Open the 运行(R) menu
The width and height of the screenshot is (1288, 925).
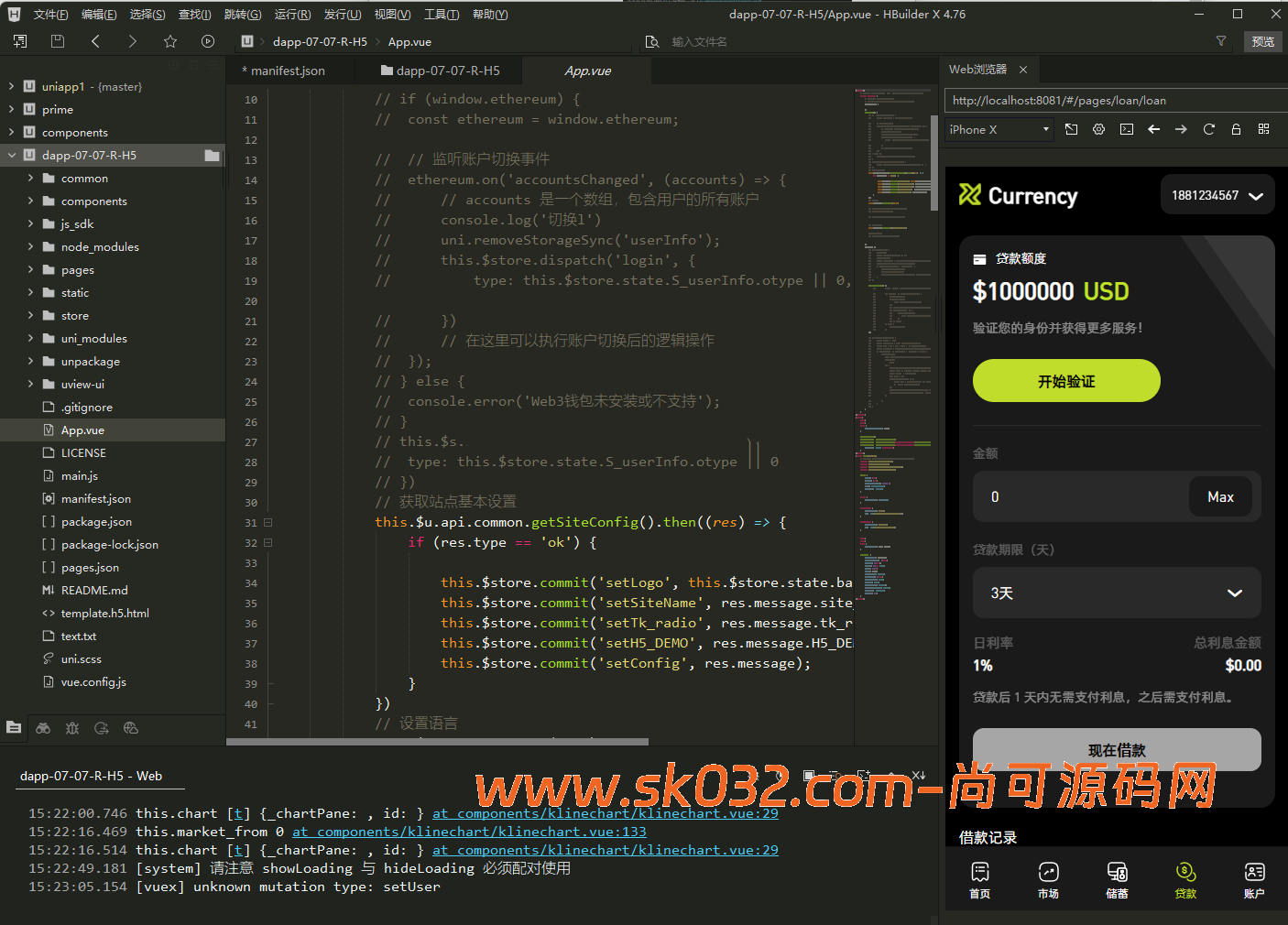pyautogui.click(x=292, y=15)
